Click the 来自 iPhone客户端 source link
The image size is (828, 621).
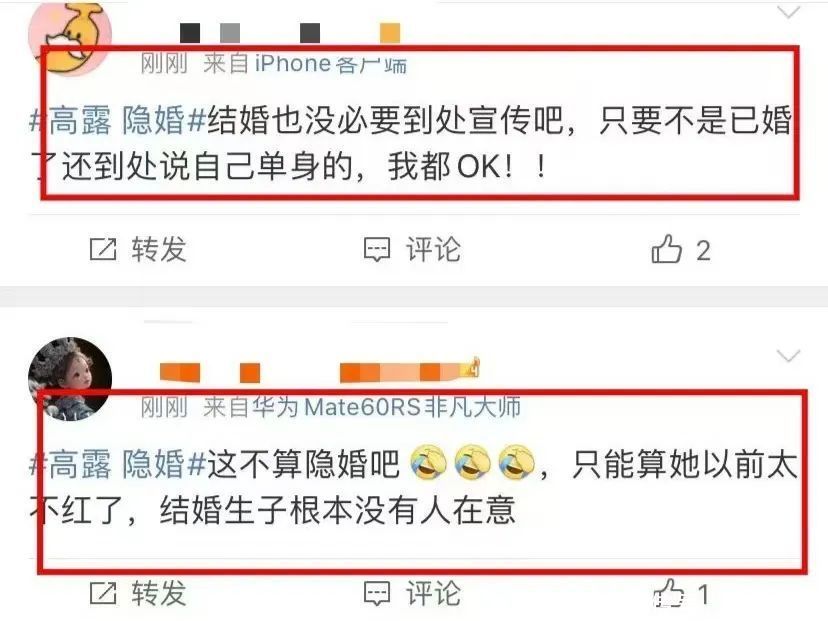pos(305,64)
